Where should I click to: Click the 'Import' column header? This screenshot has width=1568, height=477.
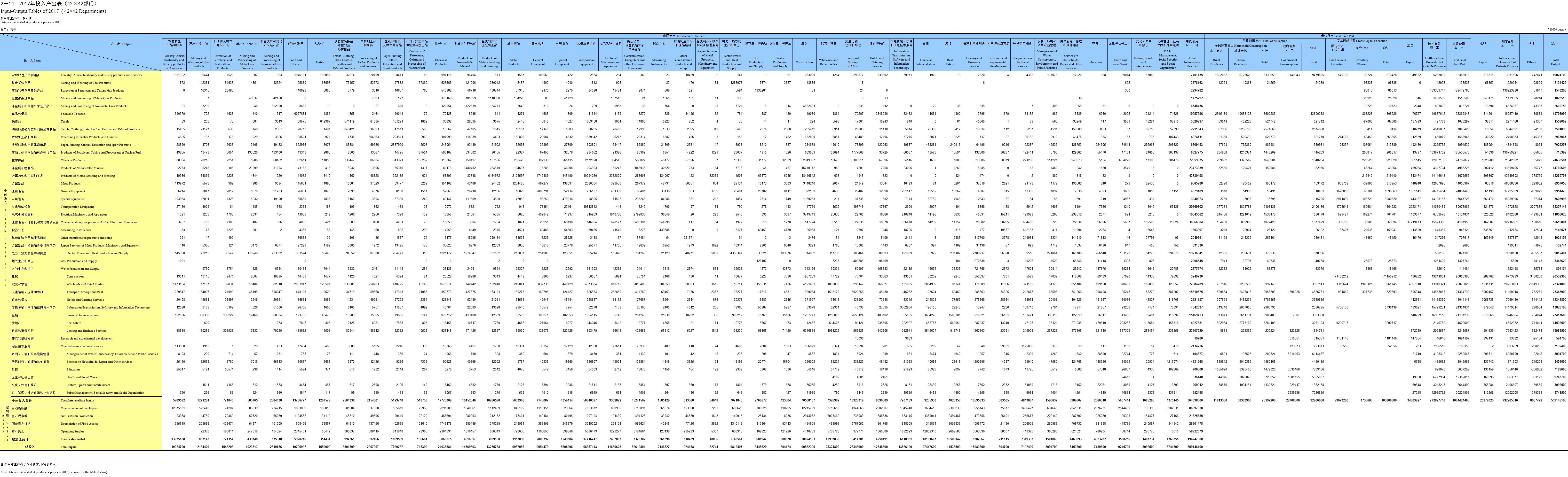1483,62
